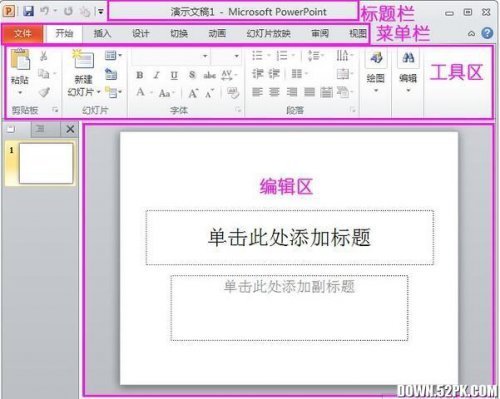Image resolution: width=500 pixels, height=399 pixels.
Task: Open PowerPoint Help via question mark icon
Action: click(487, 33)
